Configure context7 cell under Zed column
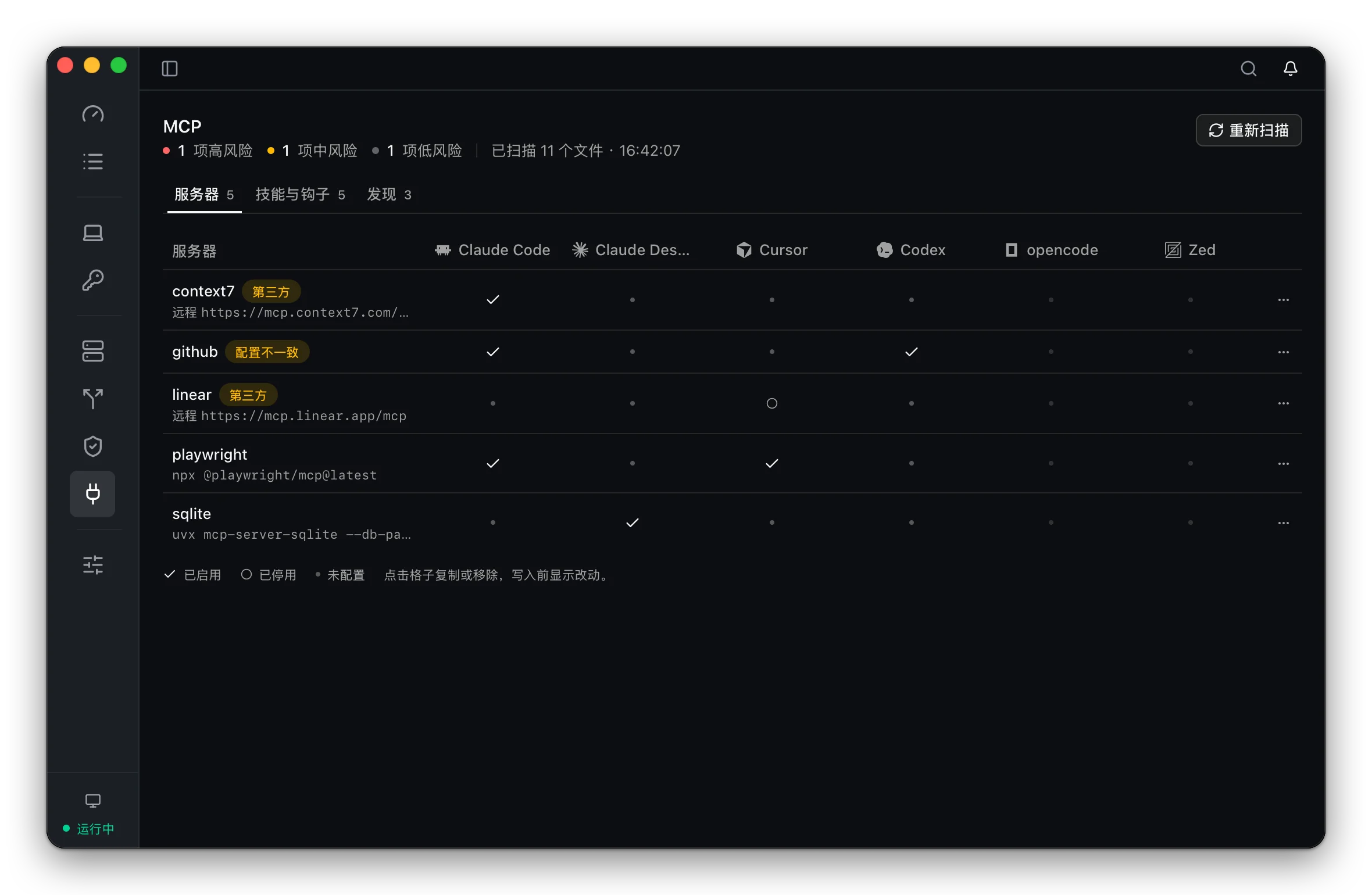 [1191, 300]
